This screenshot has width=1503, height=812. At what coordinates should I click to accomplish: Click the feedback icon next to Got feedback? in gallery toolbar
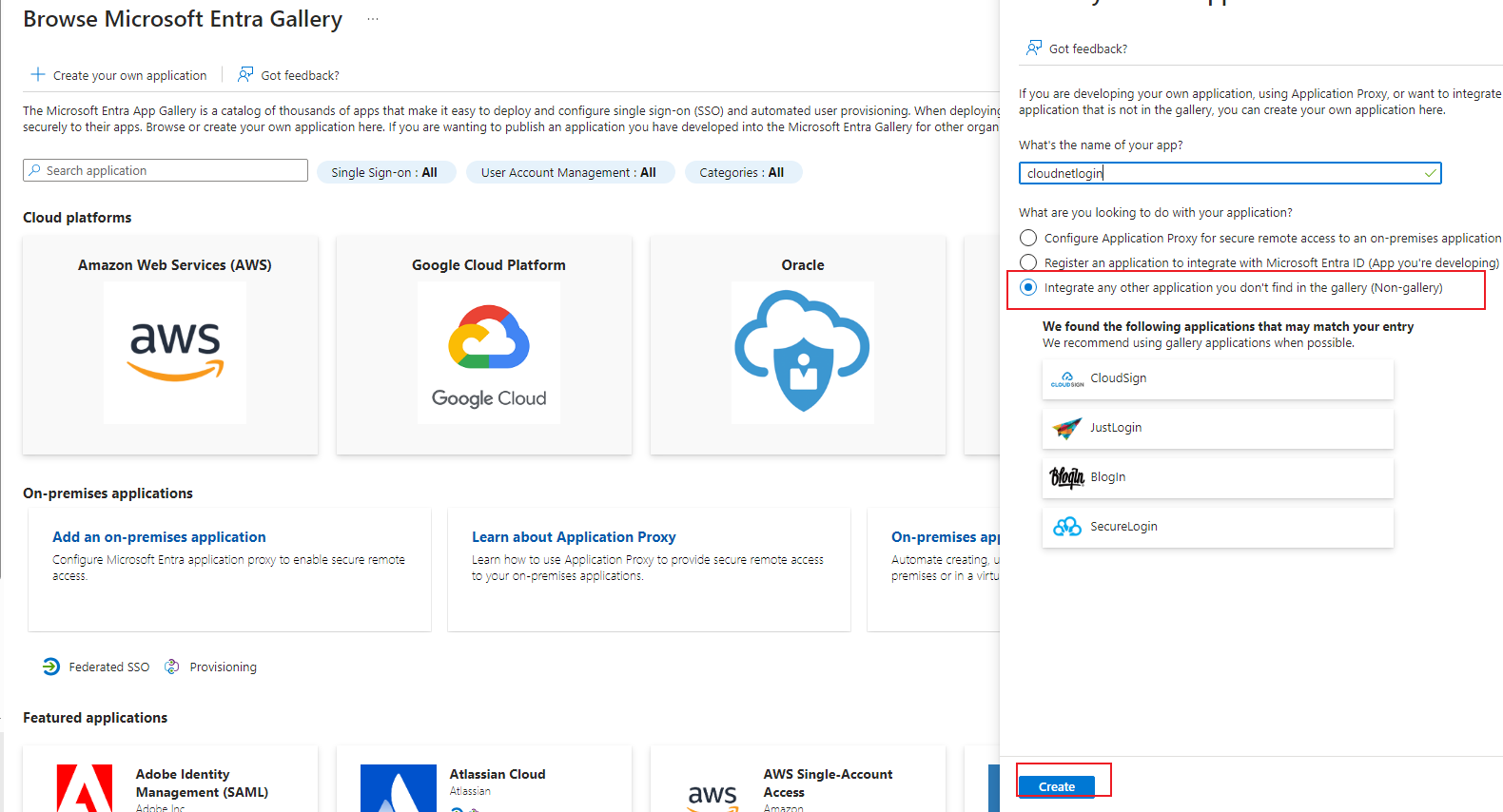[x=245, y=74]
